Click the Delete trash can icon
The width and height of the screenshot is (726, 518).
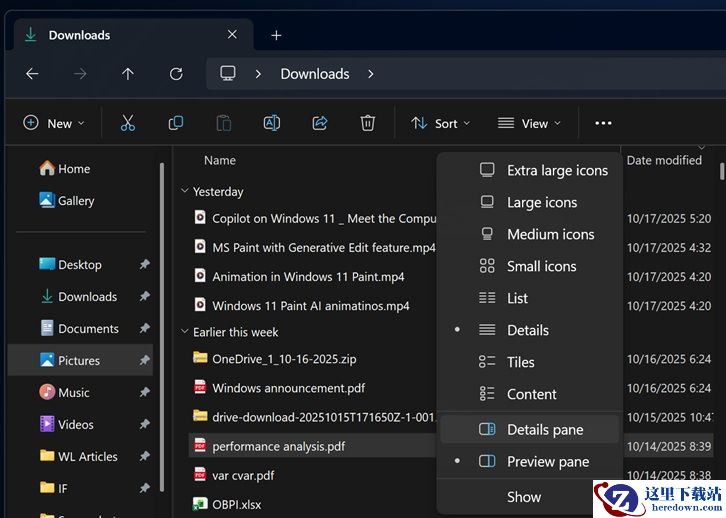[x=368, y=123]
